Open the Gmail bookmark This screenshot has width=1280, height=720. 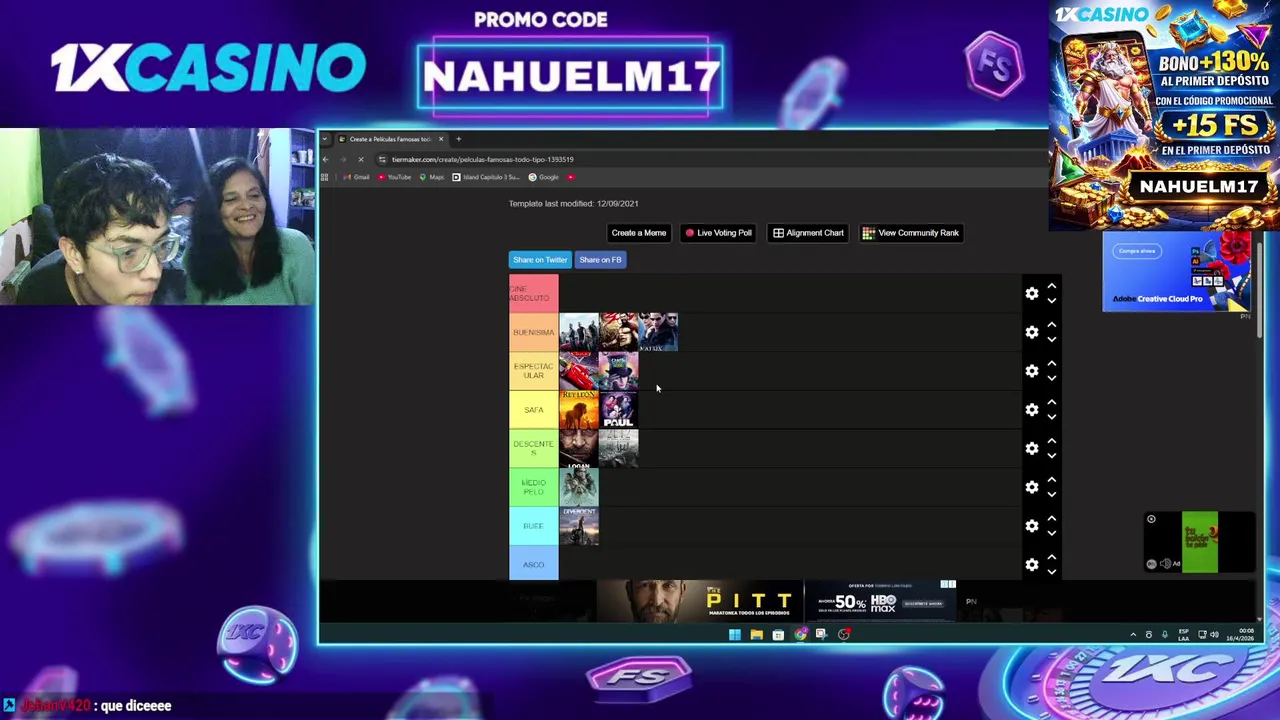click(356, 177)
